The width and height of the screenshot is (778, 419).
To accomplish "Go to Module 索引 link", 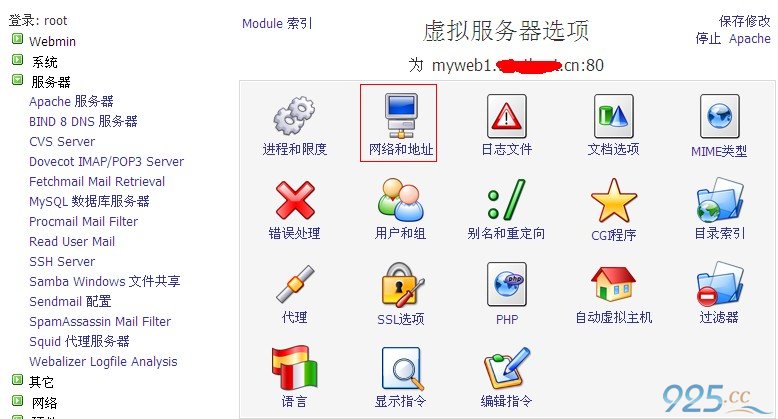I will (277, 23).
